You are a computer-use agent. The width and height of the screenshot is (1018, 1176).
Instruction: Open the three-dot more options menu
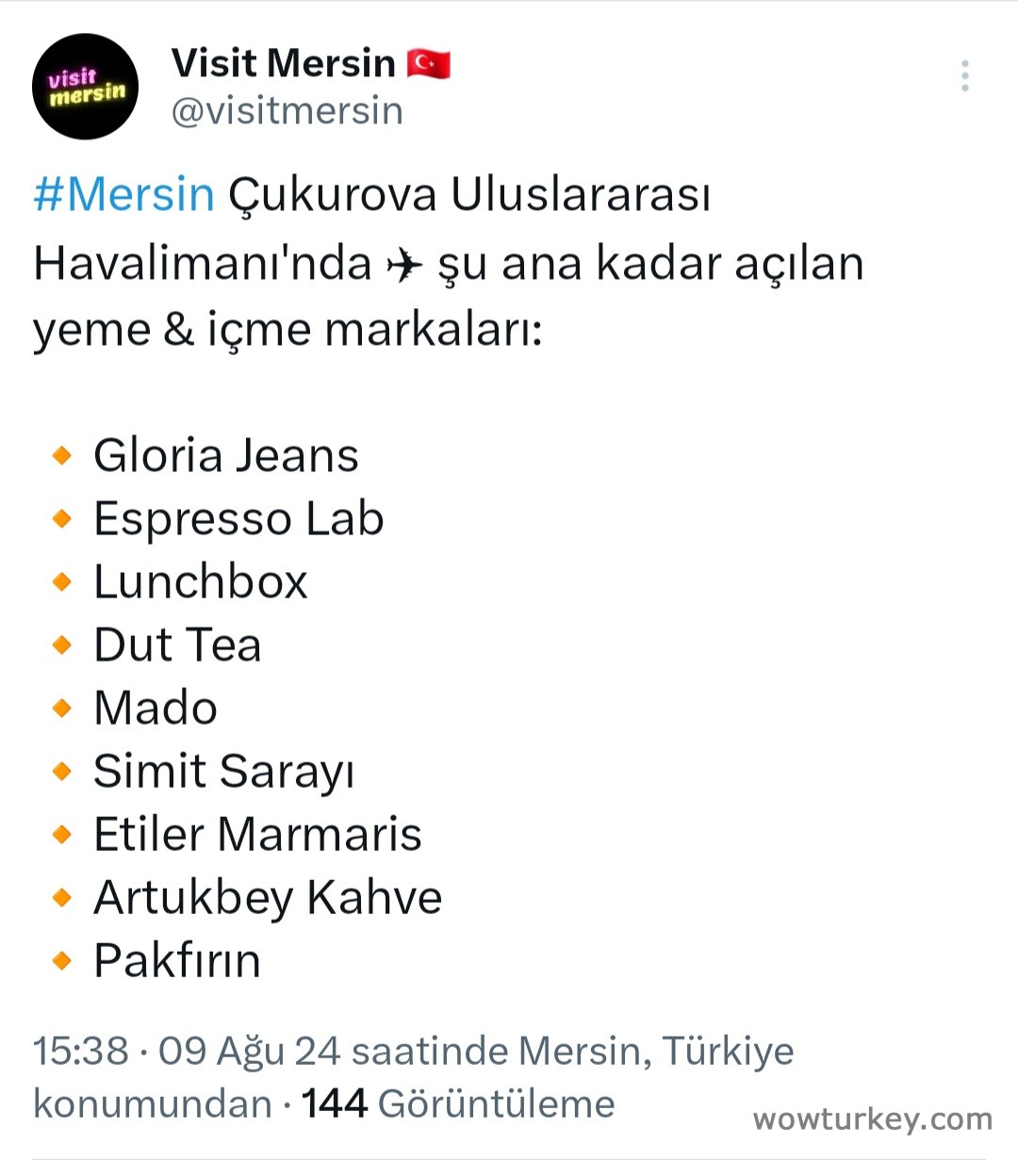point(964,76)
